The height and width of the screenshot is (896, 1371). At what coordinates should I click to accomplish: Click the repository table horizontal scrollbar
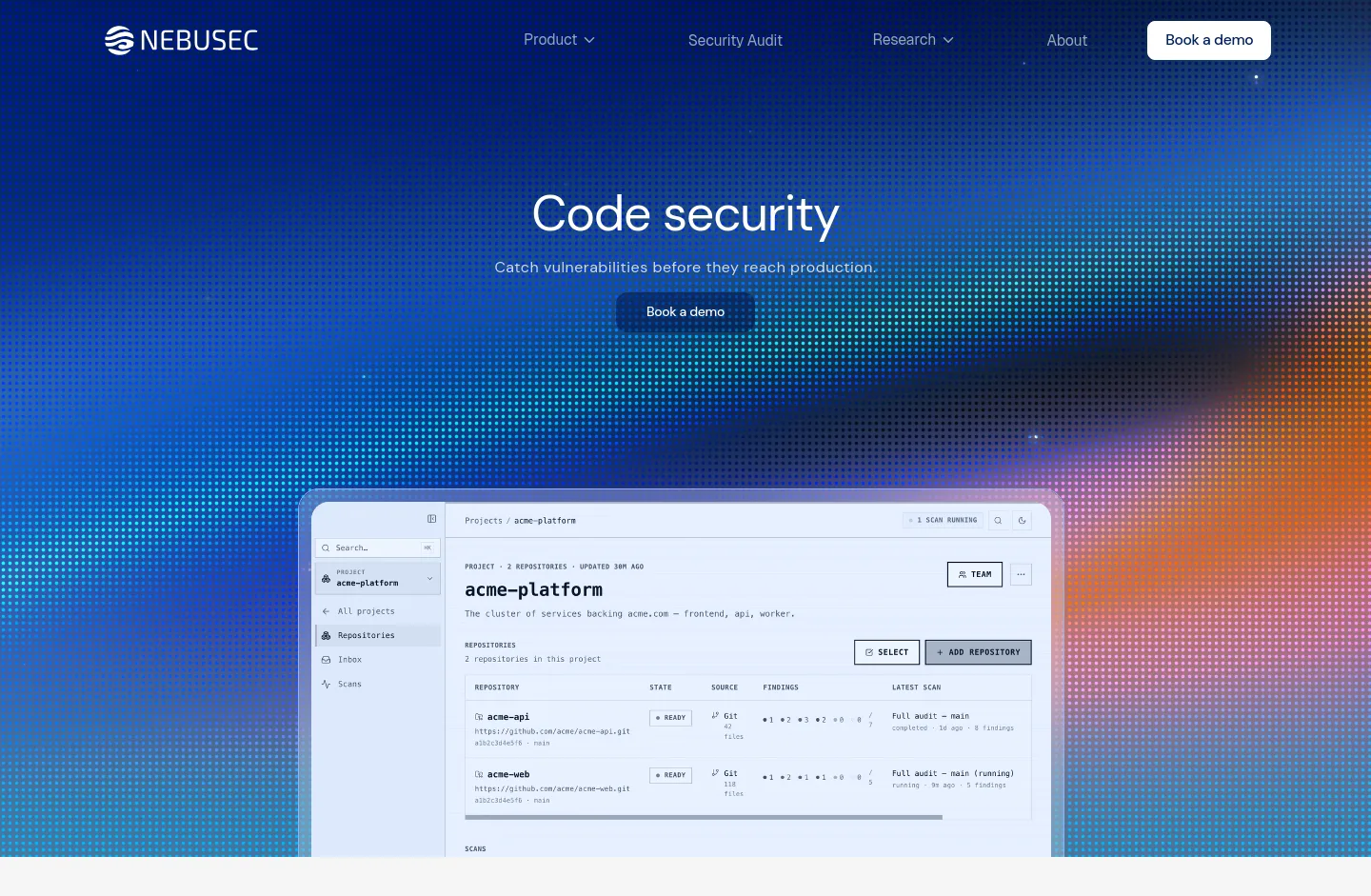point(704,817)
